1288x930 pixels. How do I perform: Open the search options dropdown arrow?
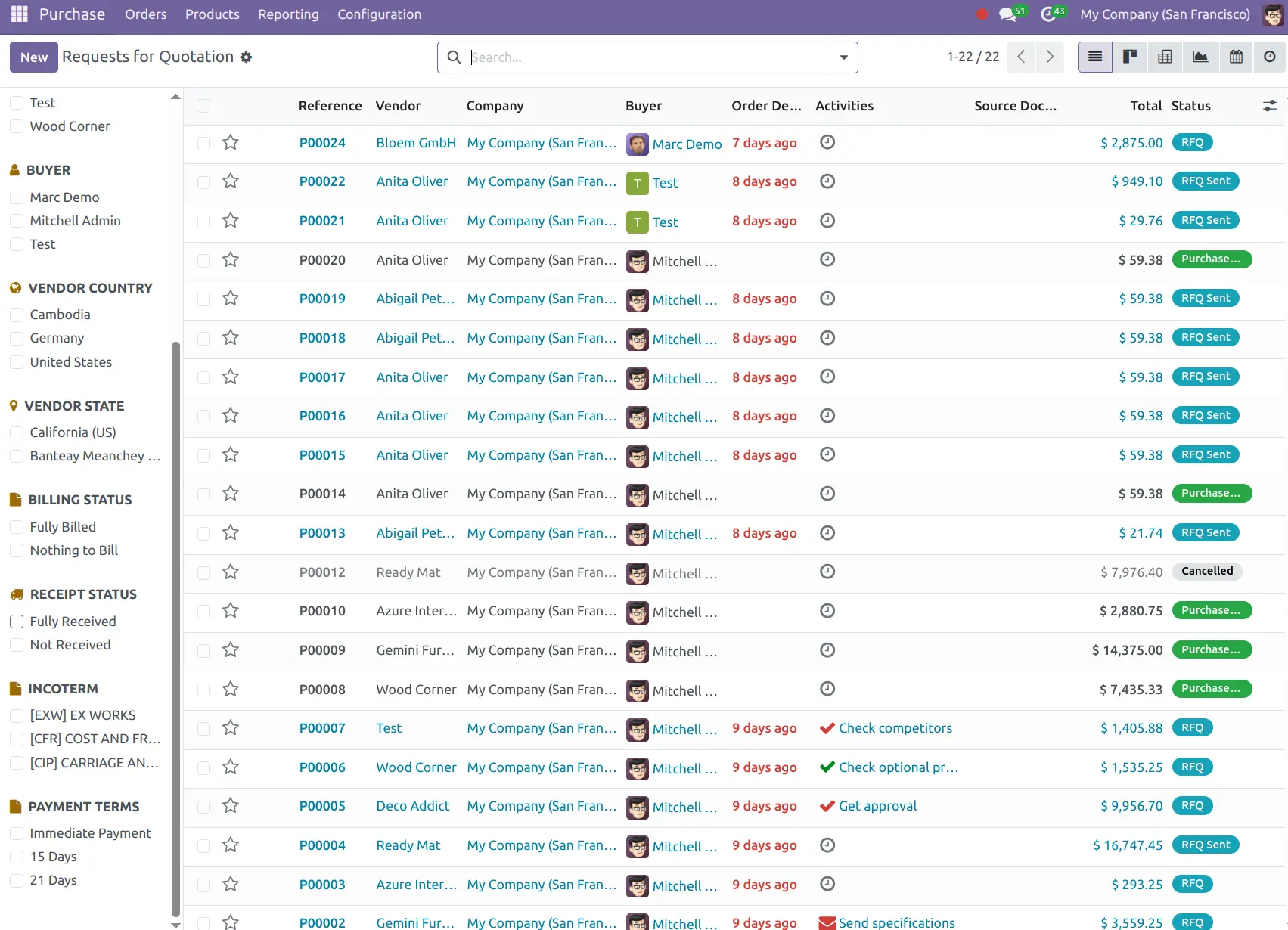[x=844, y=57]
